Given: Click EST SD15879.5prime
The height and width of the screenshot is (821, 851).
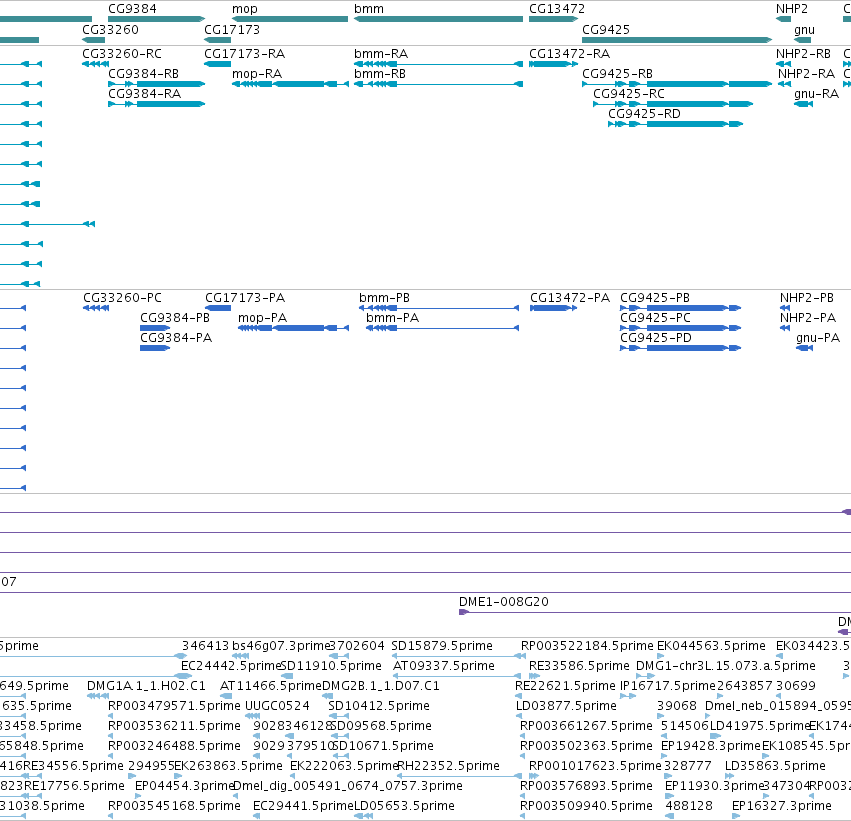Looking at the screenshot, I should [442, 646].
